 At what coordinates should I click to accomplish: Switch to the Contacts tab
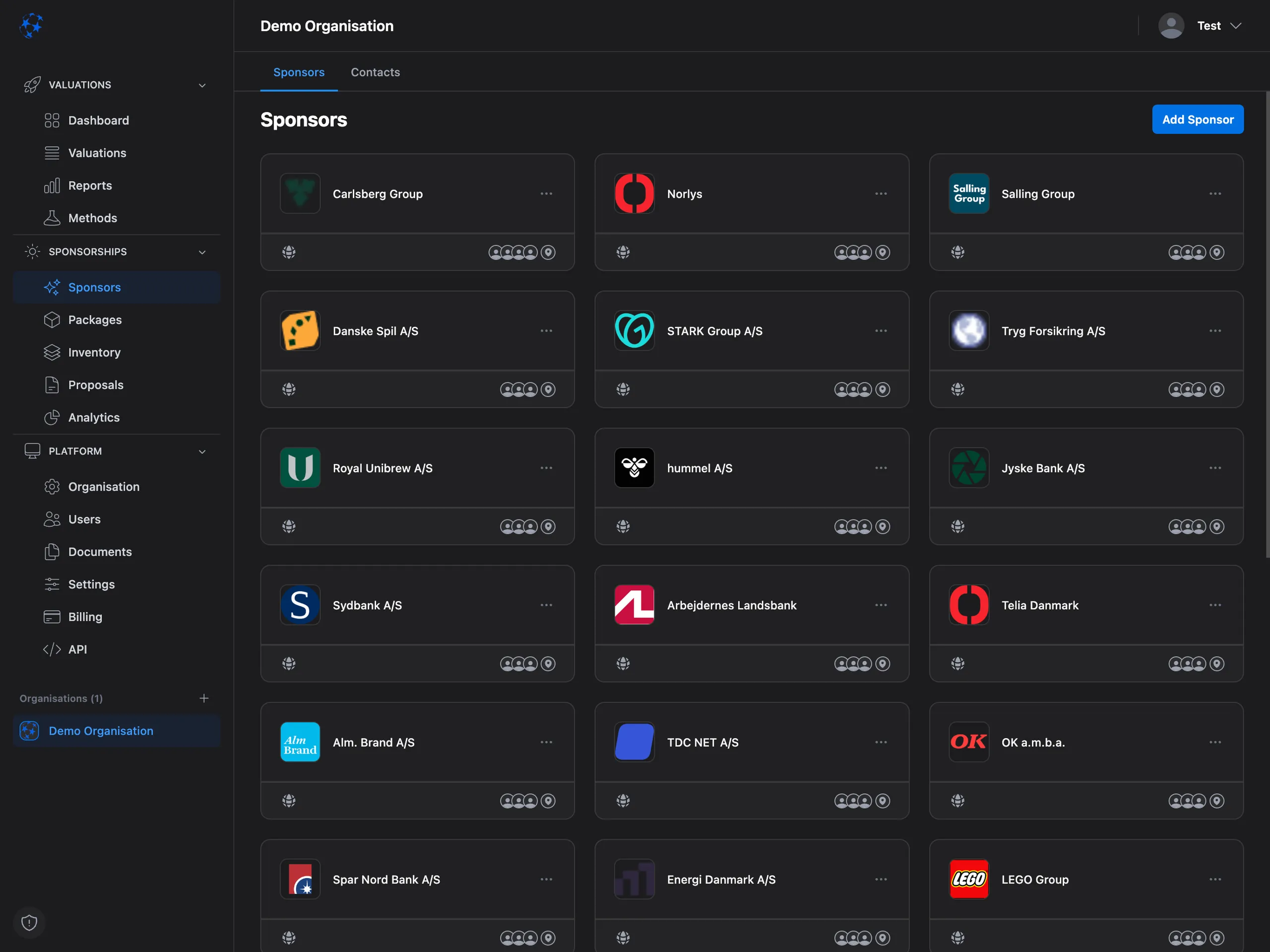click(376, 72)
